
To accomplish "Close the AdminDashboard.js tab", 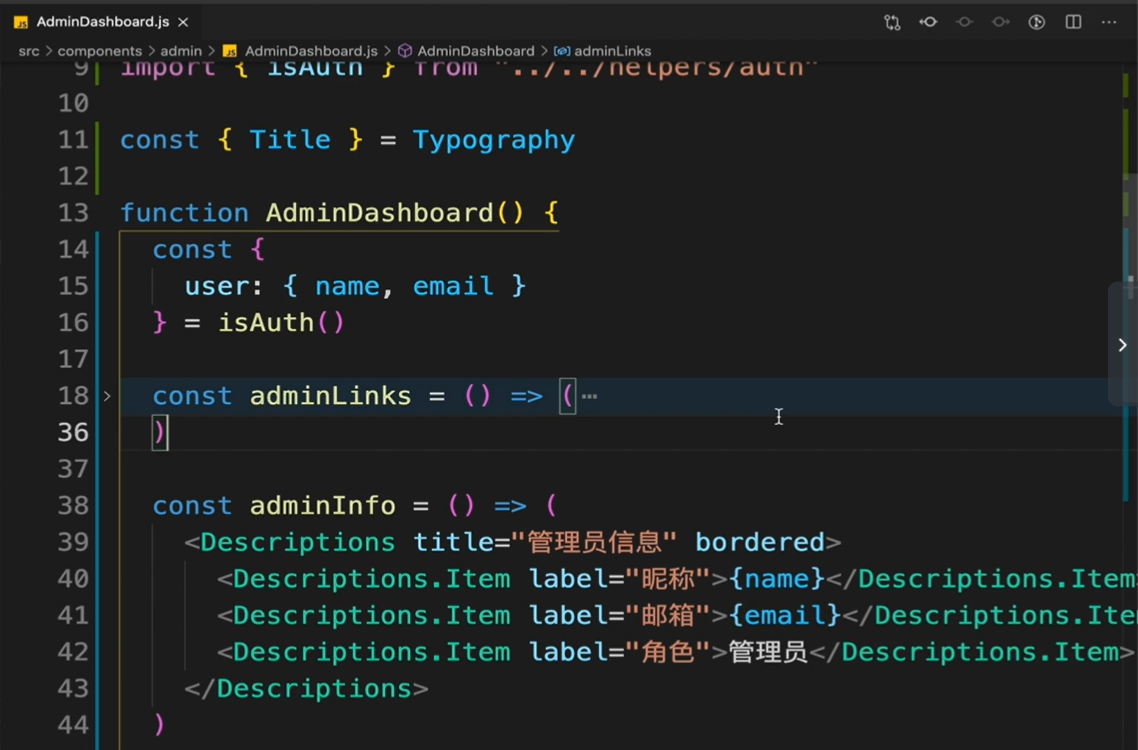I will [184, 23].
